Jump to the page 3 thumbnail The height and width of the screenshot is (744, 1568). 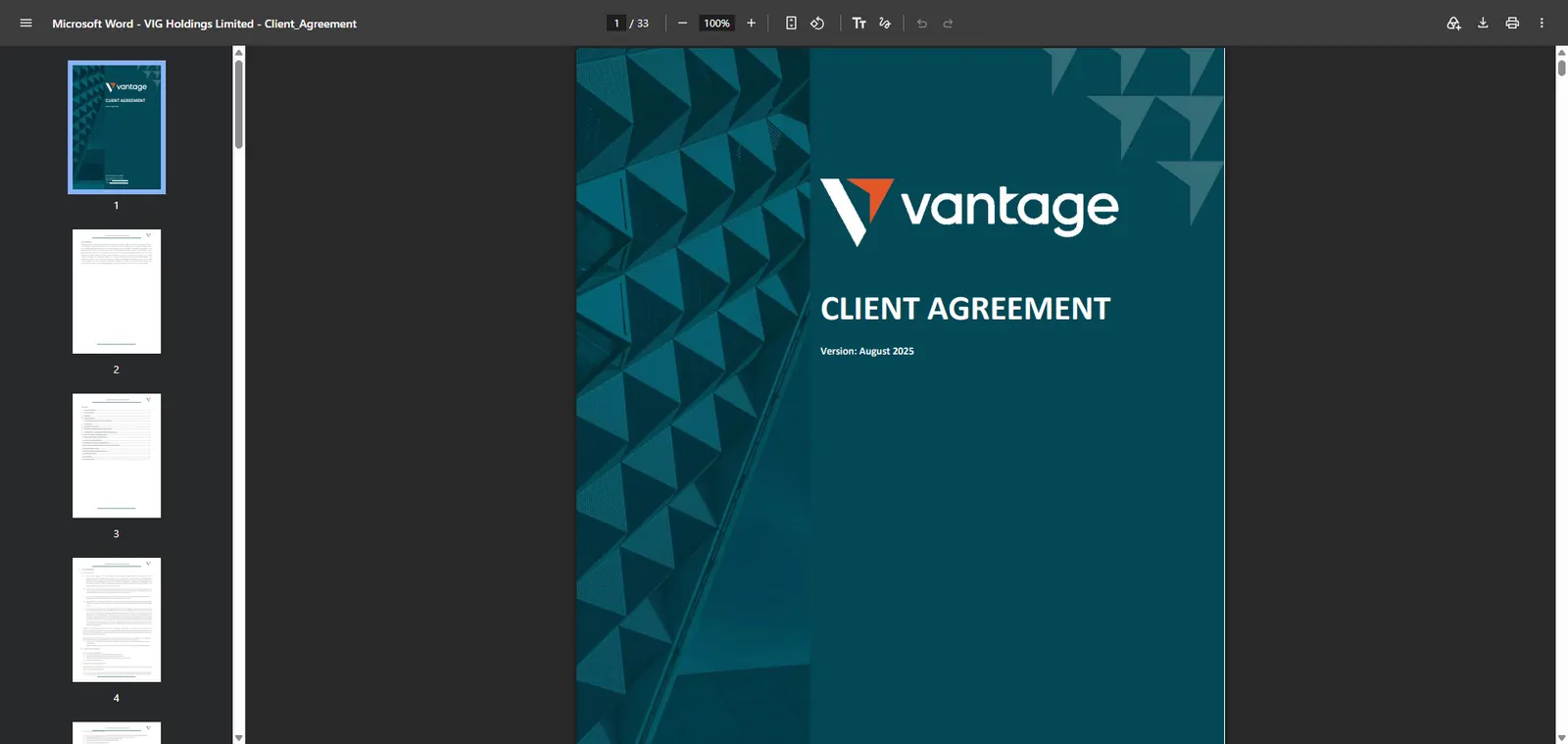(x=117, y=456)
